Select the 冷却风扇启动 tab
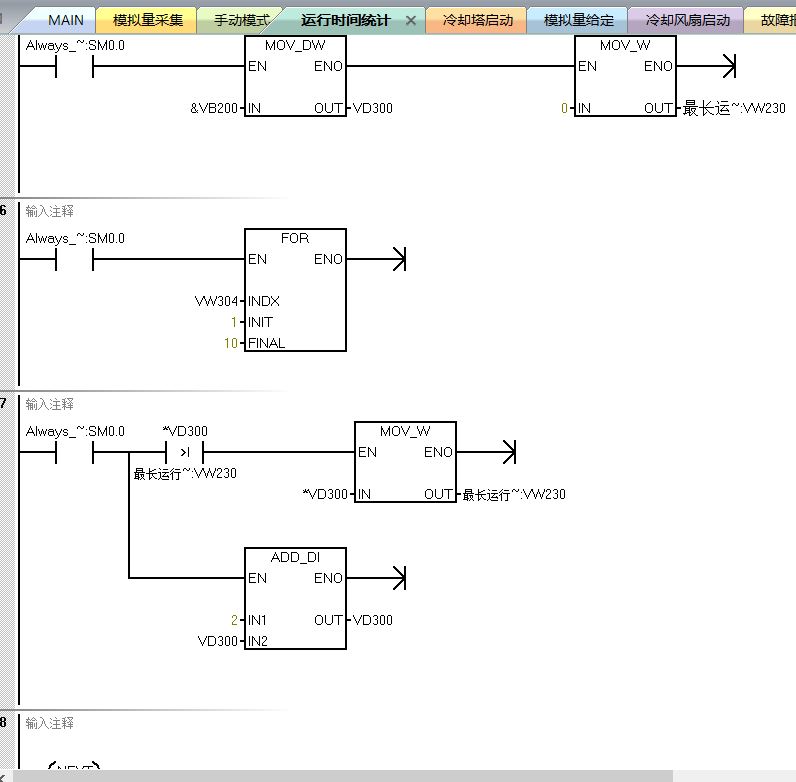This screenshot has height=782, width=796. (x=687, y=20)
